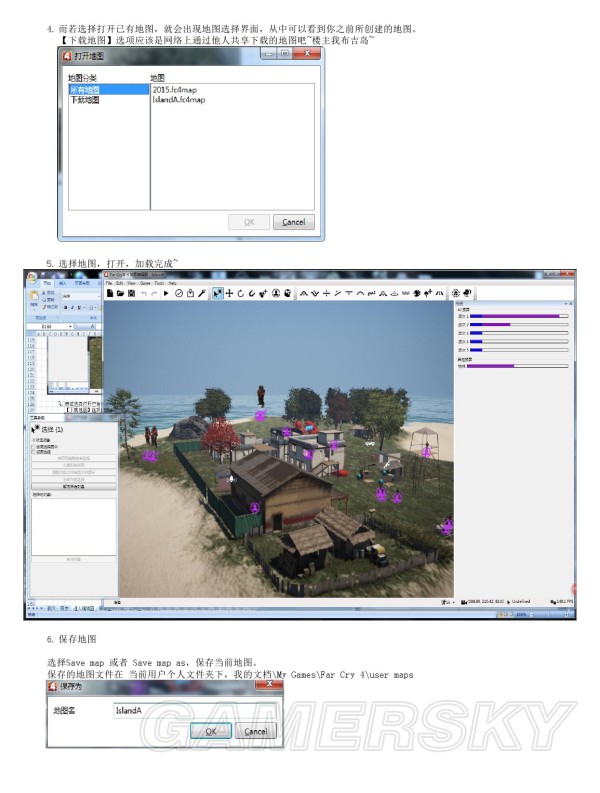Select the Smooth terrain curve tool
This screenshot has width=600, height=793.
(x=360, y=293)
